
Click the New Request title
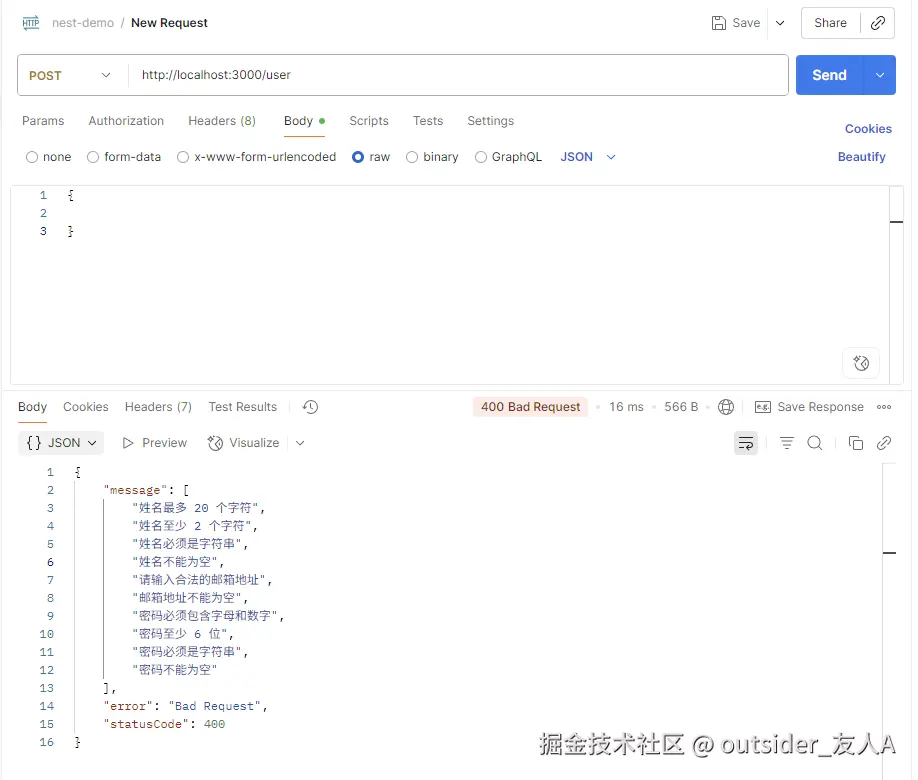tap(169, 23)
